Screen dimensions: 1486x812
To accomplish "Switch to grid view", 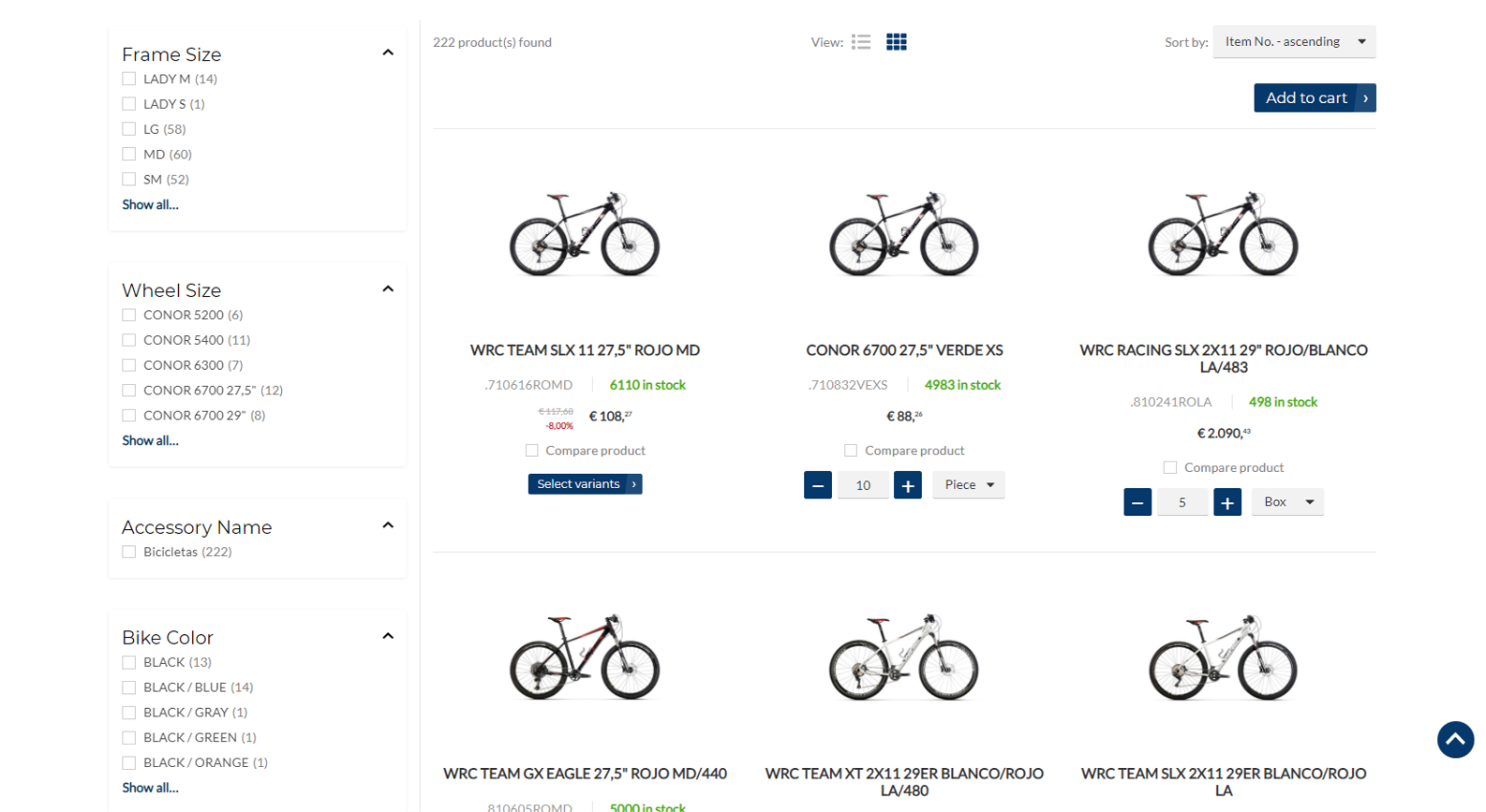I will click(x=897, y=42).
